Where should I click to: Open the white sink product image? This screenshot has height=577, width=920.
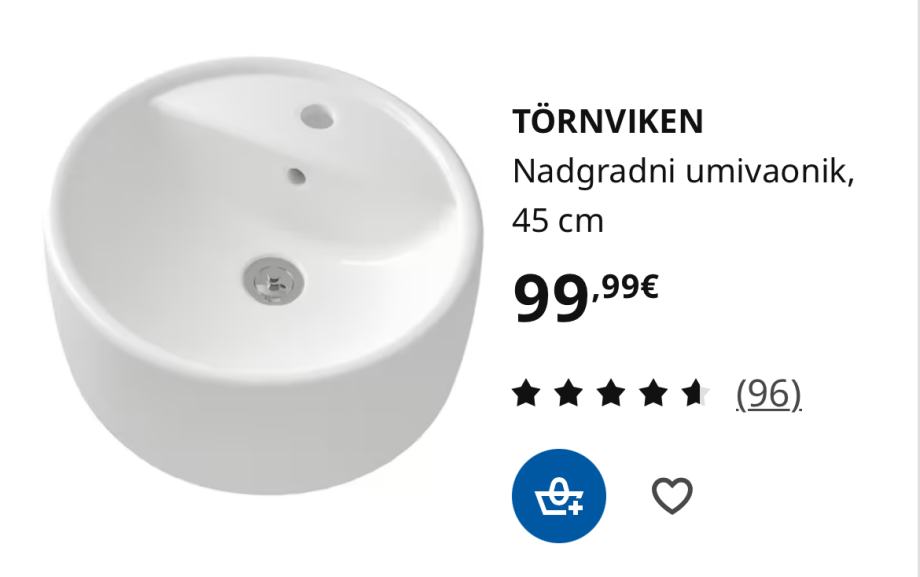pyautogui.click(x=264, y=276)
